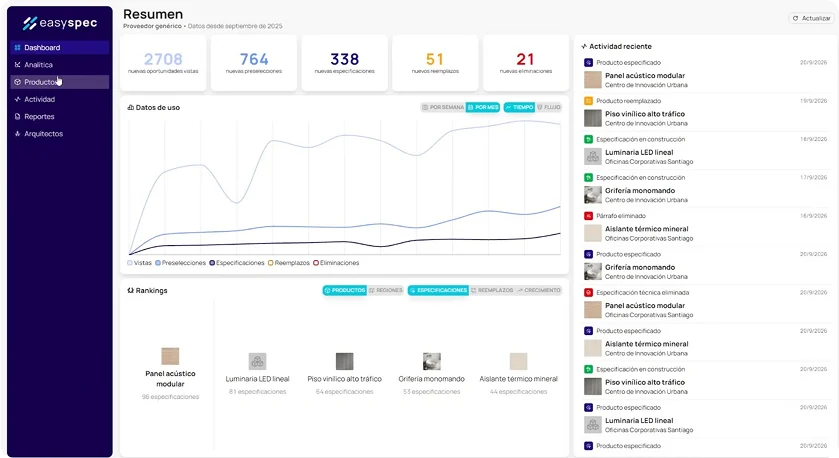Open Panel acústico modular ranking thumbnail
839x458 pixels.
click(x=170, y=356)
